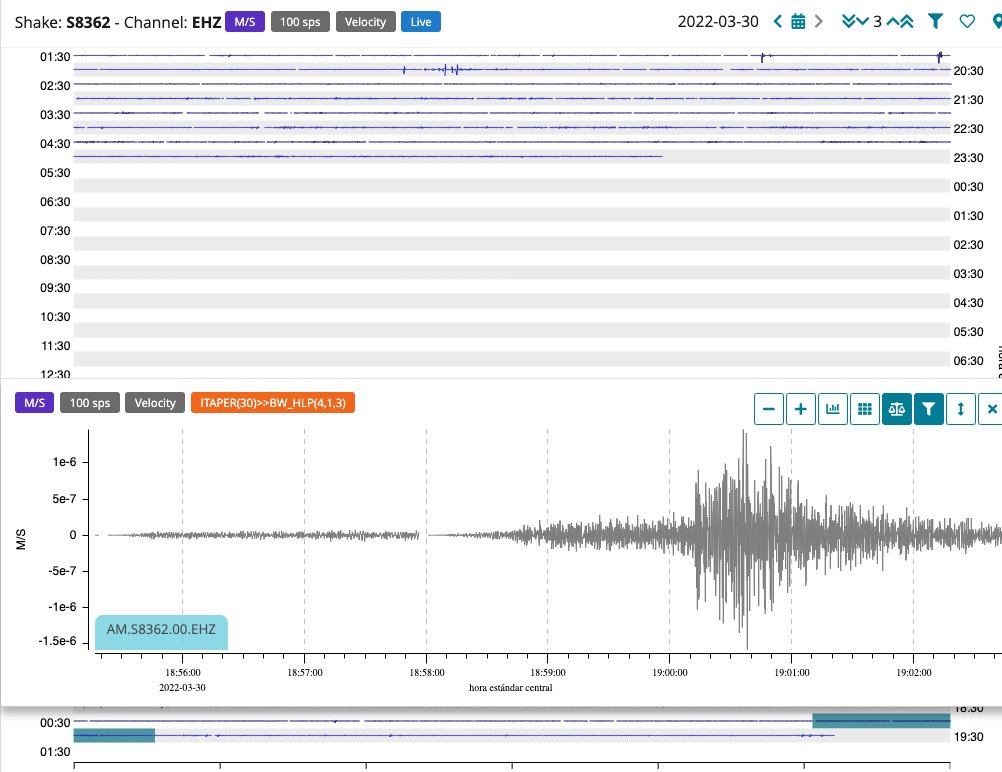Click the double-up chevron to increase rows

pos(903,21)
